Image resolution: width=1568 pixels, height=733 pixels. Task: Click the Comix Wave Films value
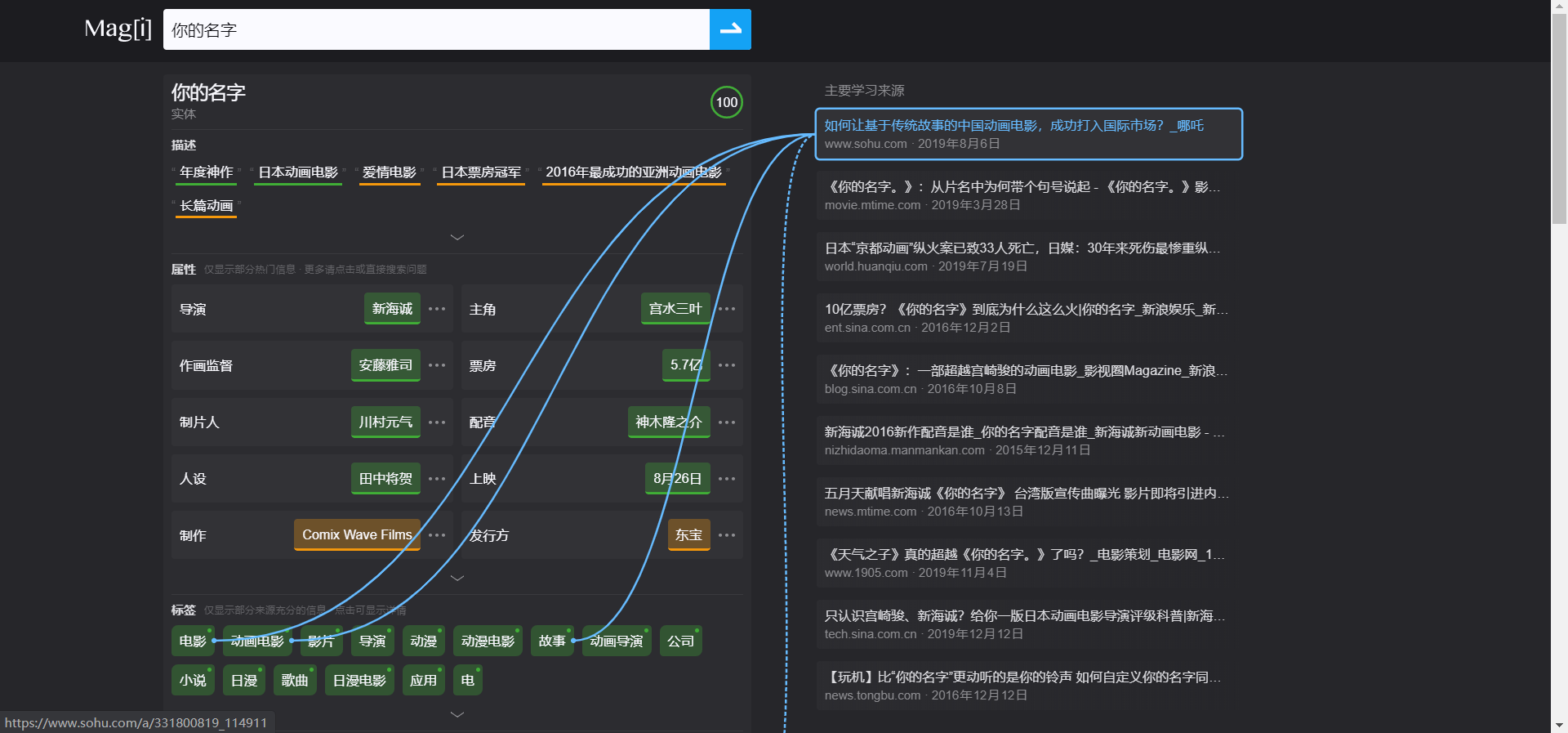click(x=357, y=535)
